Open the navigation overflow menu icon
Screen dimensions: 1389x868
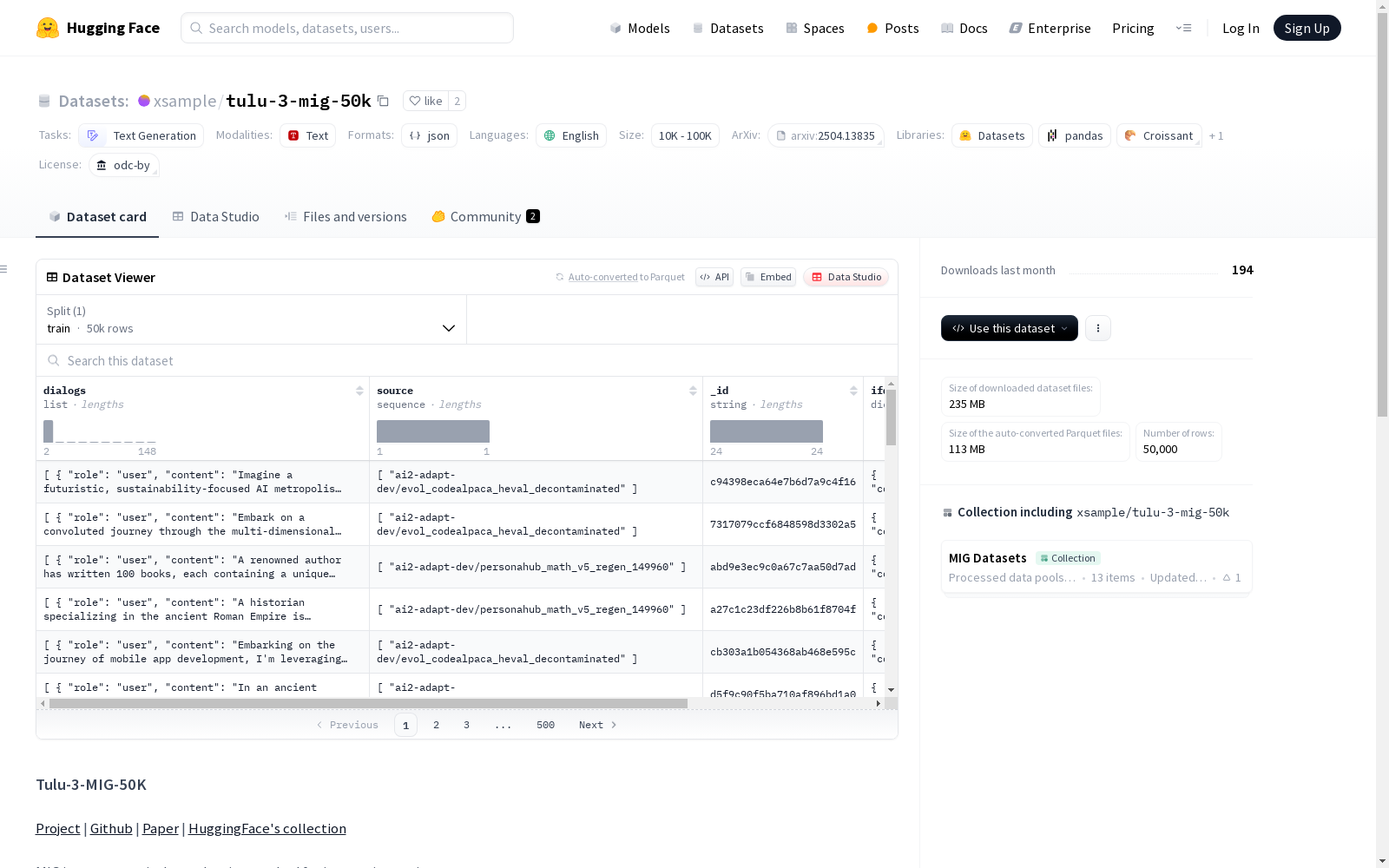[1183, 28]
